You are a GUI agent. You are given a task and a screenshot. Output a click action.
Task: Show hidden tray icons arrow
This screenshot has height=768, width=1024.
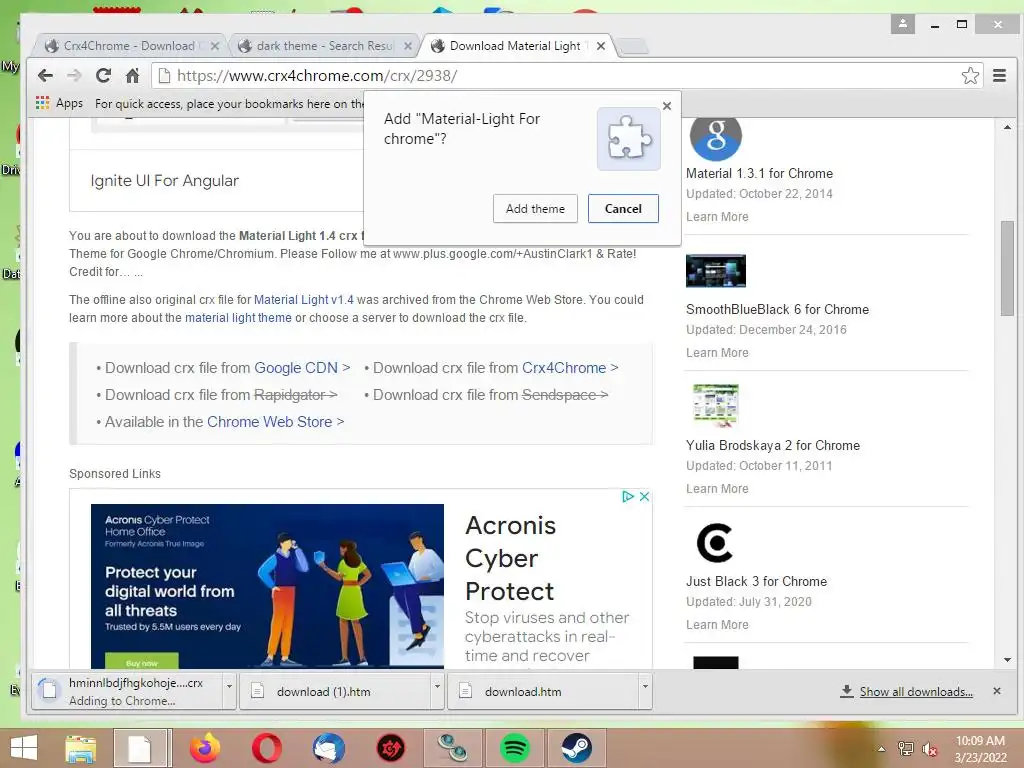tap(881, 749)
